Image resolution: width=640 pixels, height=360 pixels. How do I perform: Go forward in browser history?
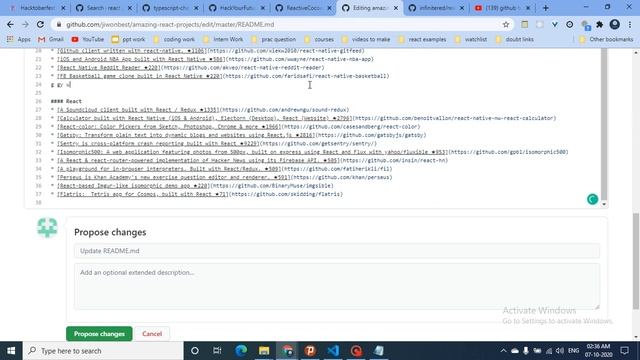25,24
